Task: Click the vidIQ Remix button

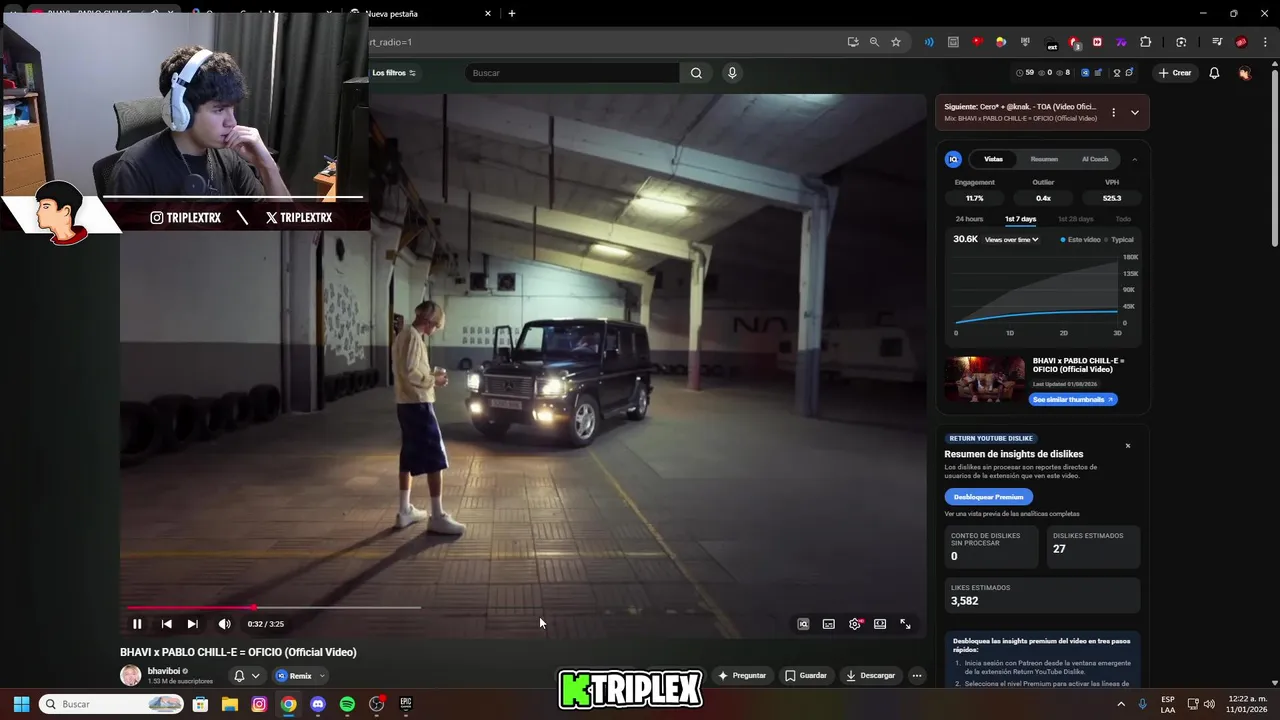Action: point(294,676)
